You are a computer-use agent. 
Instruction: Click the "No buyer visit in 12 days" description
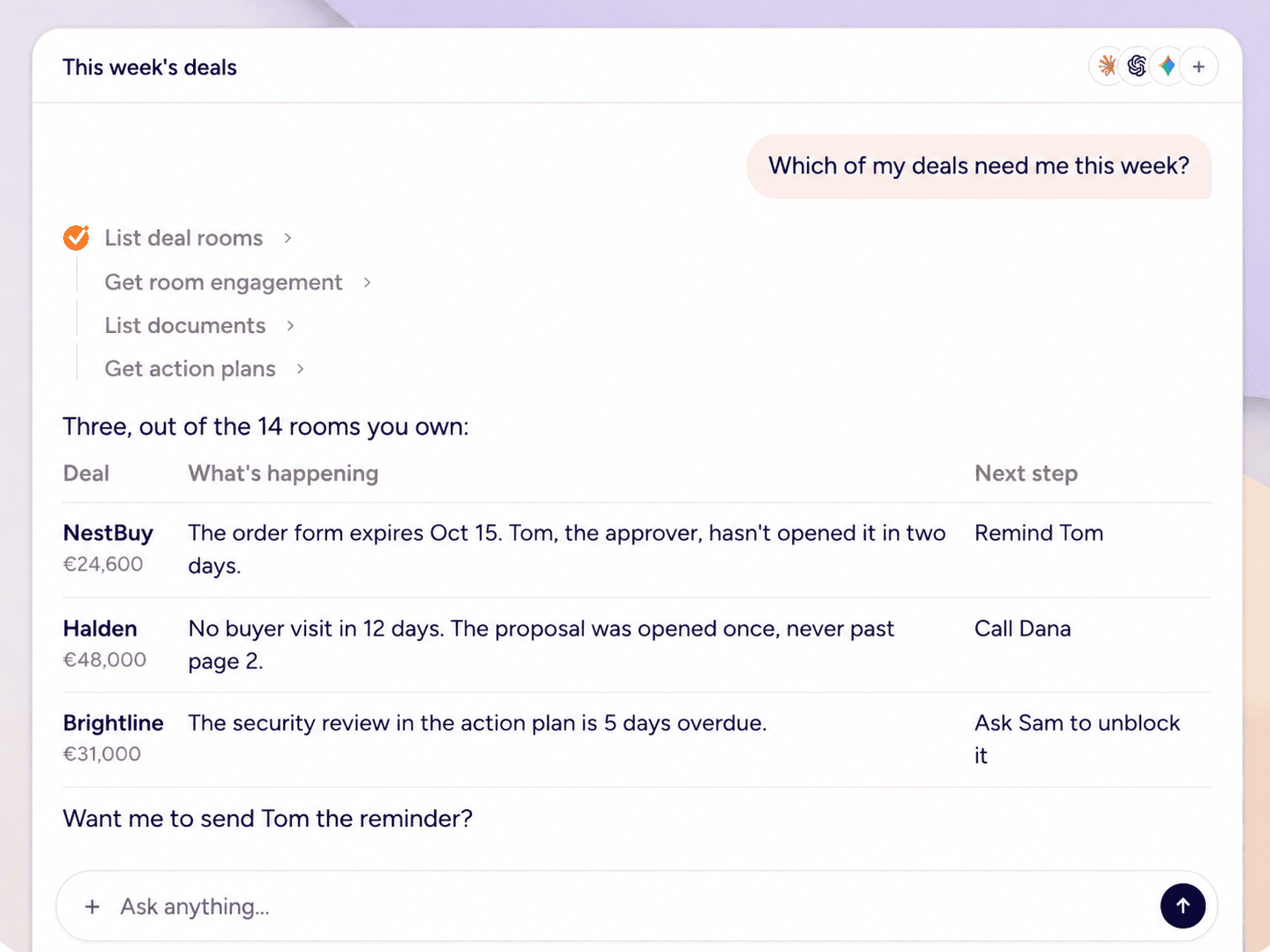point(541,644)
